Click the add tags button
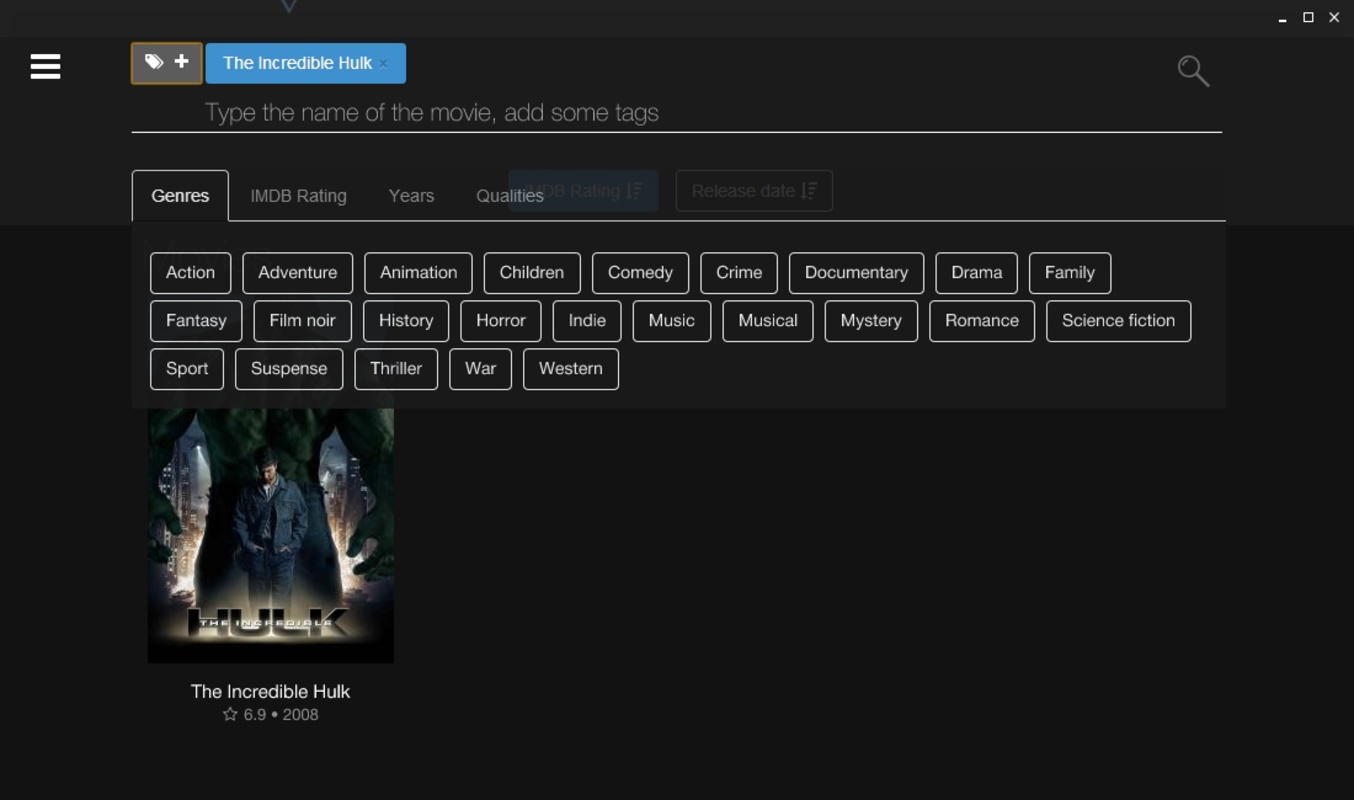The width and height of the screenshot is (1354, 800). click(167, 63)
